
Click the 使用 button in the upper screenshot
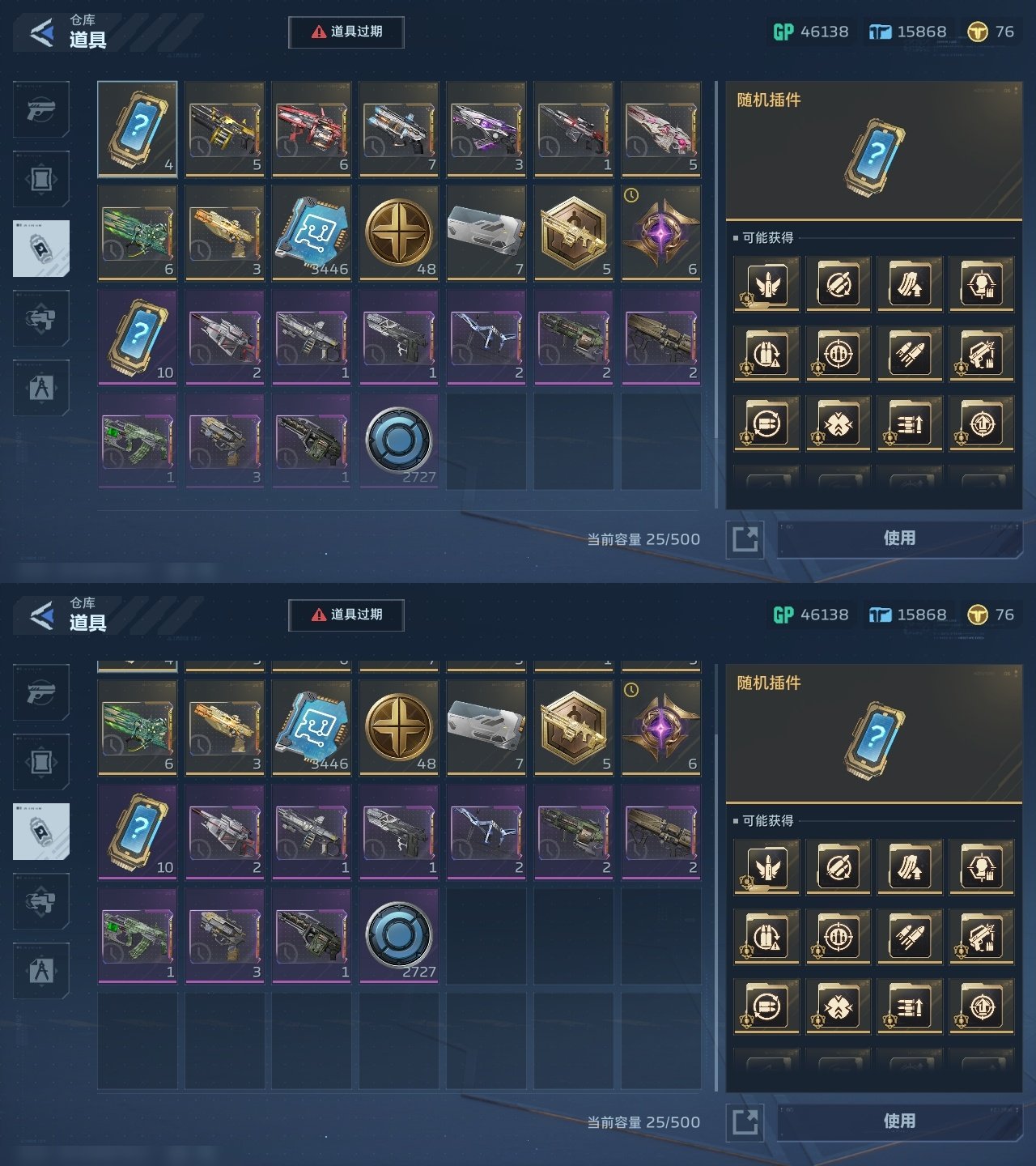point(899,538)
